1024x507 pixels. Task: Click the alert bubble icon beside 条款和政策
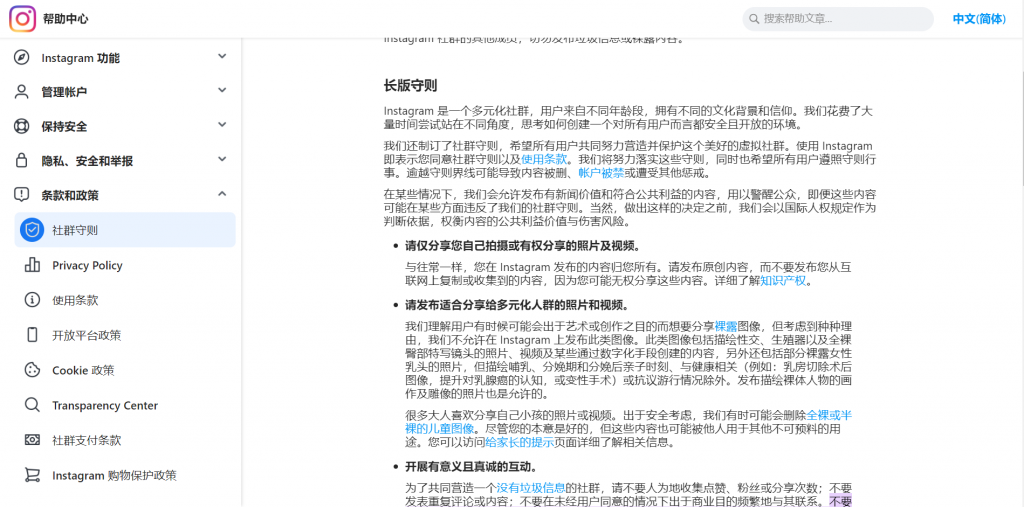click(22, 195)
